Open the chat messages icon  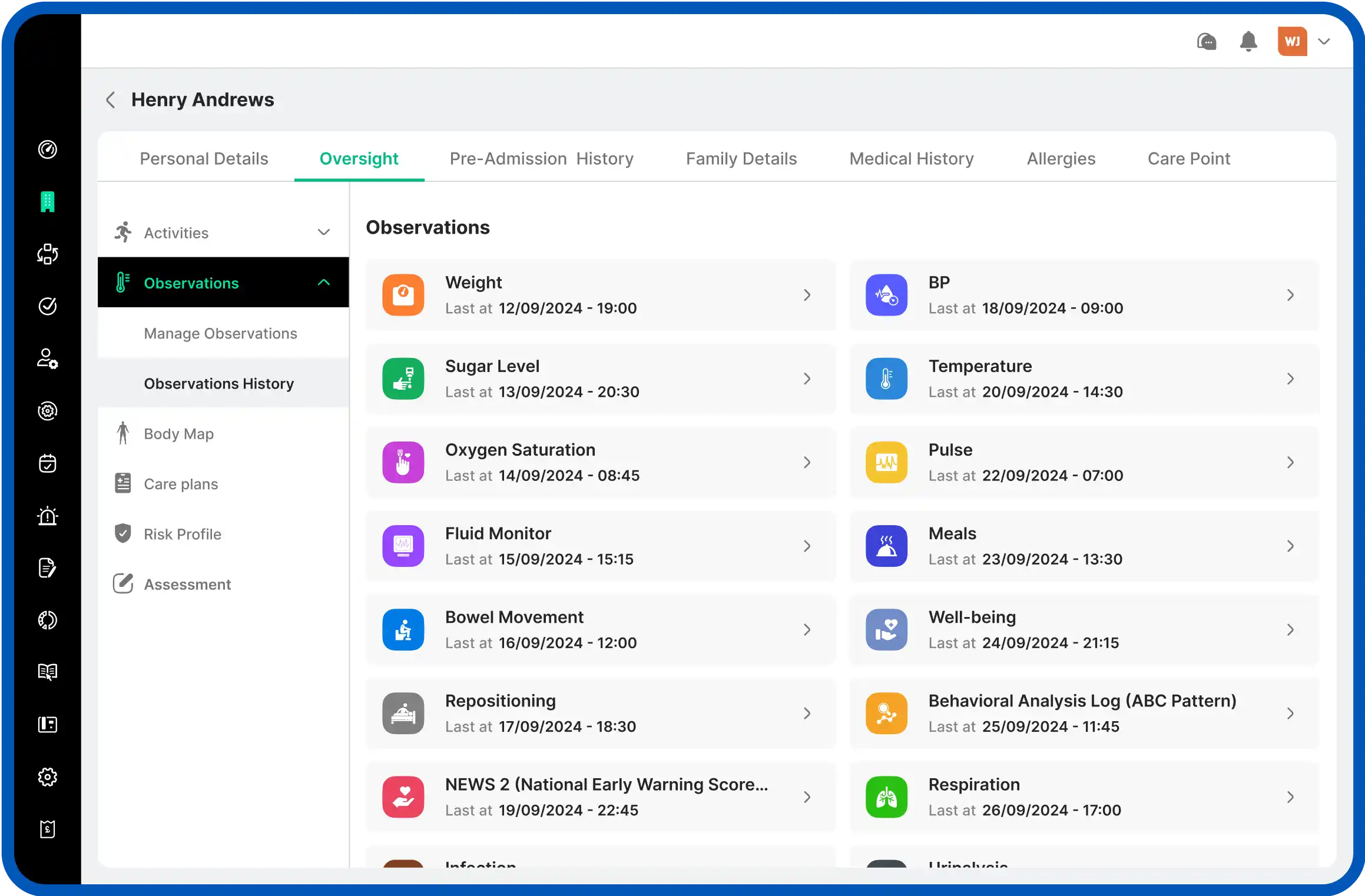[1207, 41]
